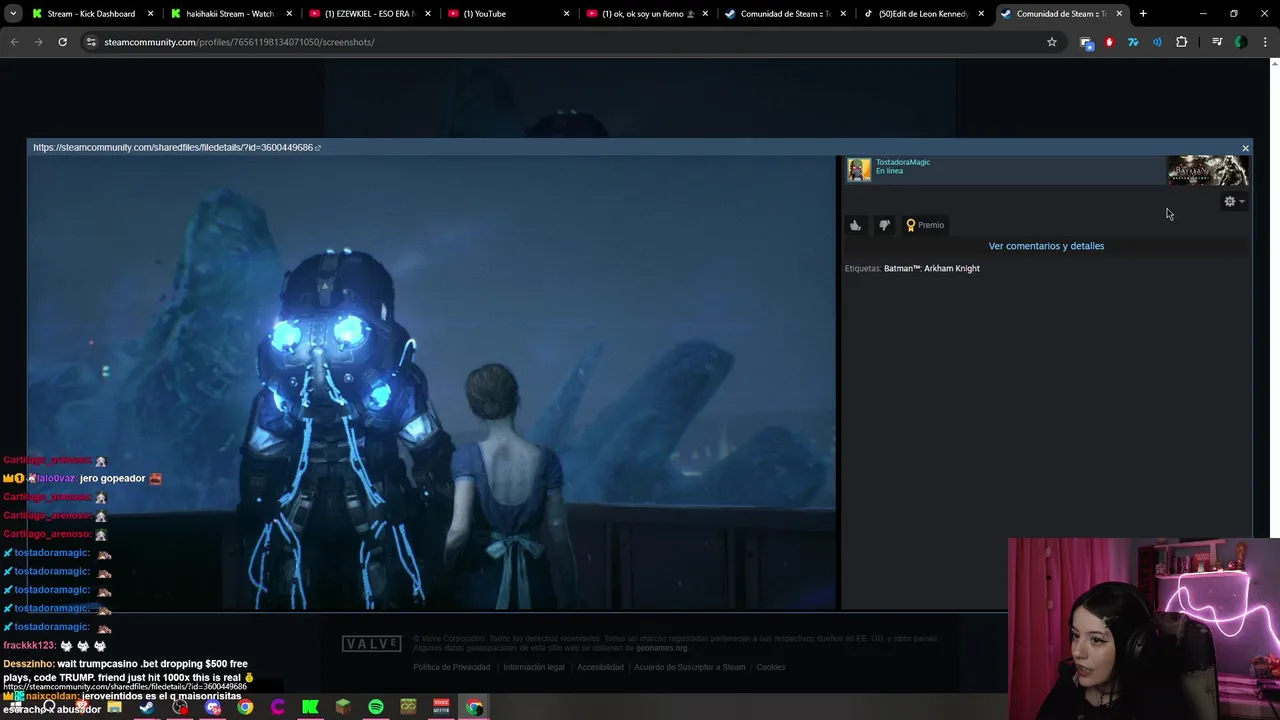Open Steam from the taskbar
Image resolution: width=1280 pixels, height=720 pixels.
point(147,707)
